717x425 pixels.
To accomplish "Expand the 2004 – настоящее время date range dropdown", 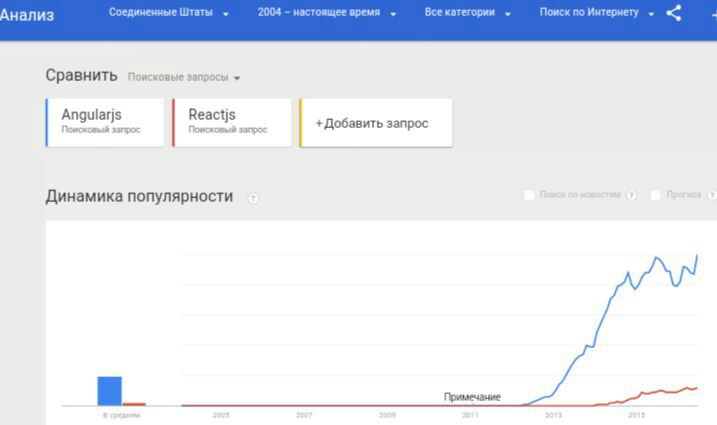I will (x=326, y=13).
